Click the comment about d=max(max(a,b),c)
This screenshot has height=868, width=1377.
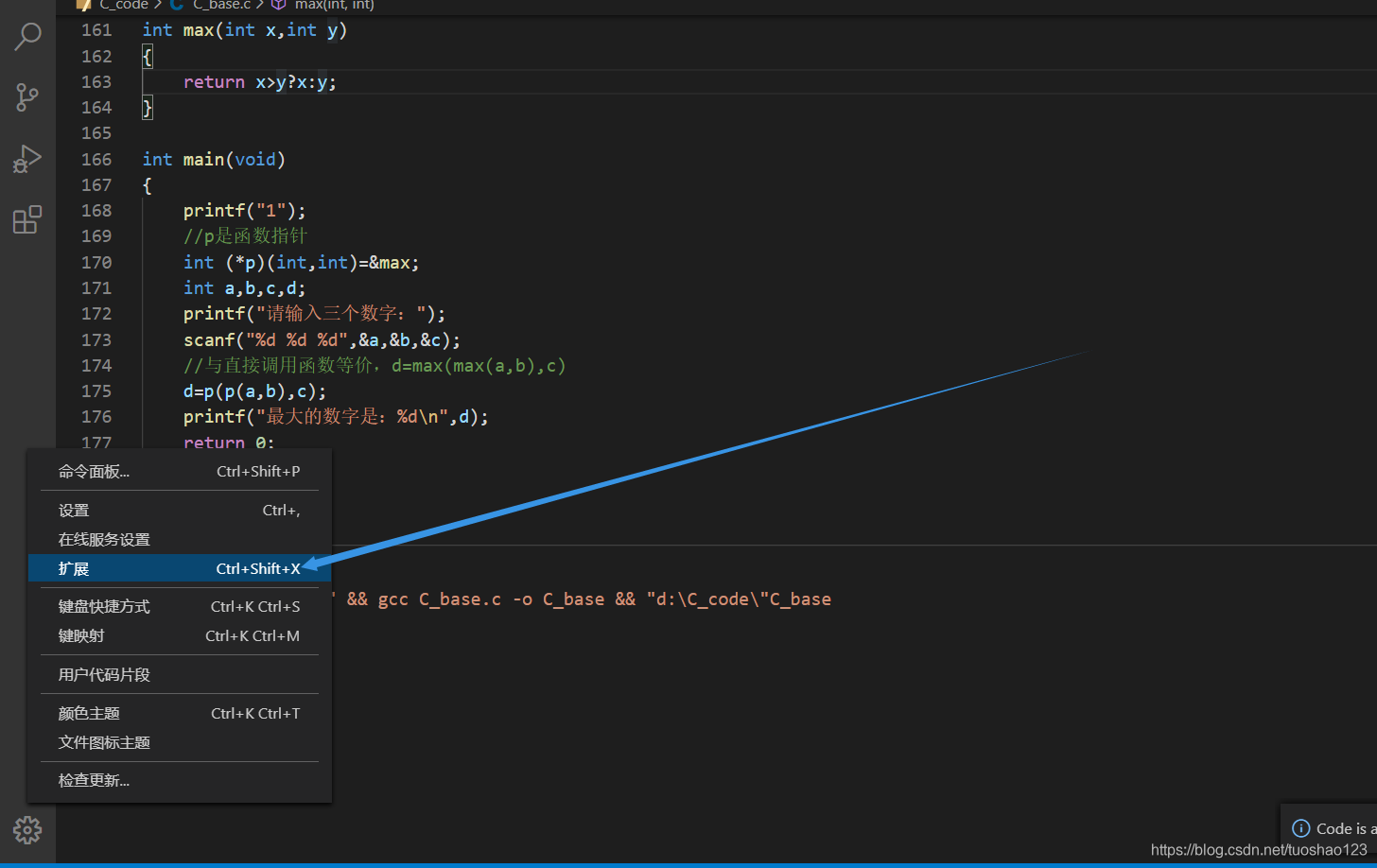click(x=375, y=365)
